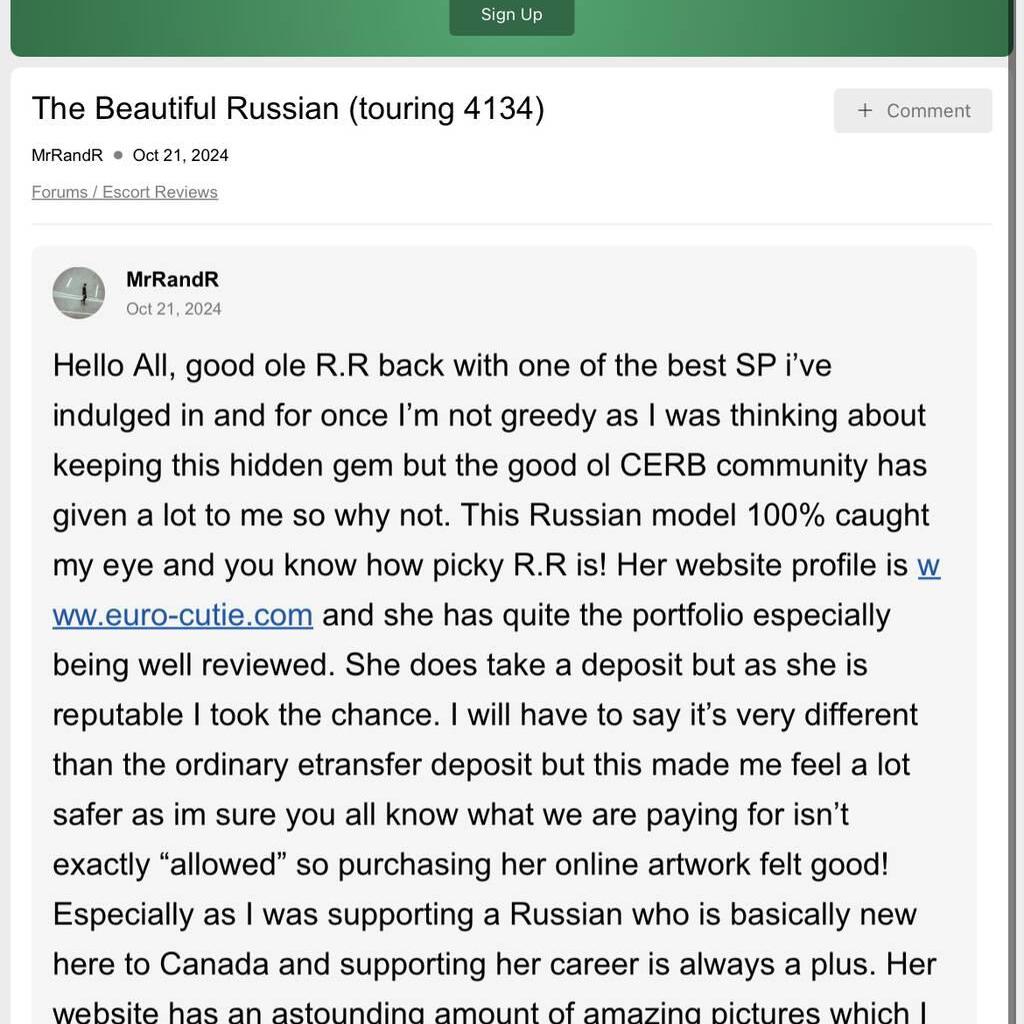Open MrRandR's profile from the thread byline
Viewport: 1024px width, 1024px height.
pyautogui.click(x=67, y=155)
